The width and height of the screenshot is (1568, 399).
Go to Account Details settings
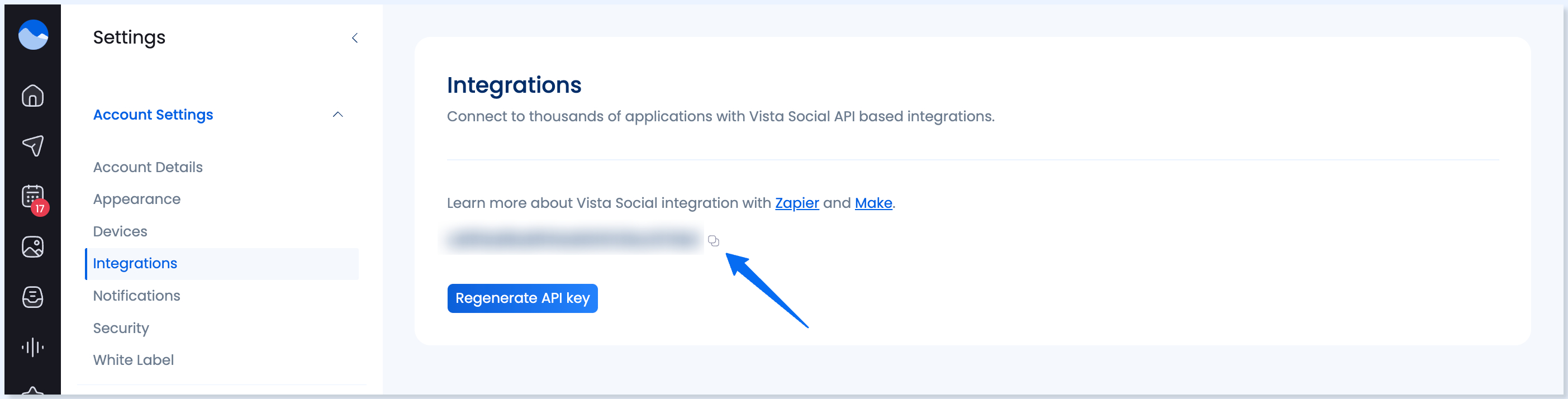click(148, 167)
